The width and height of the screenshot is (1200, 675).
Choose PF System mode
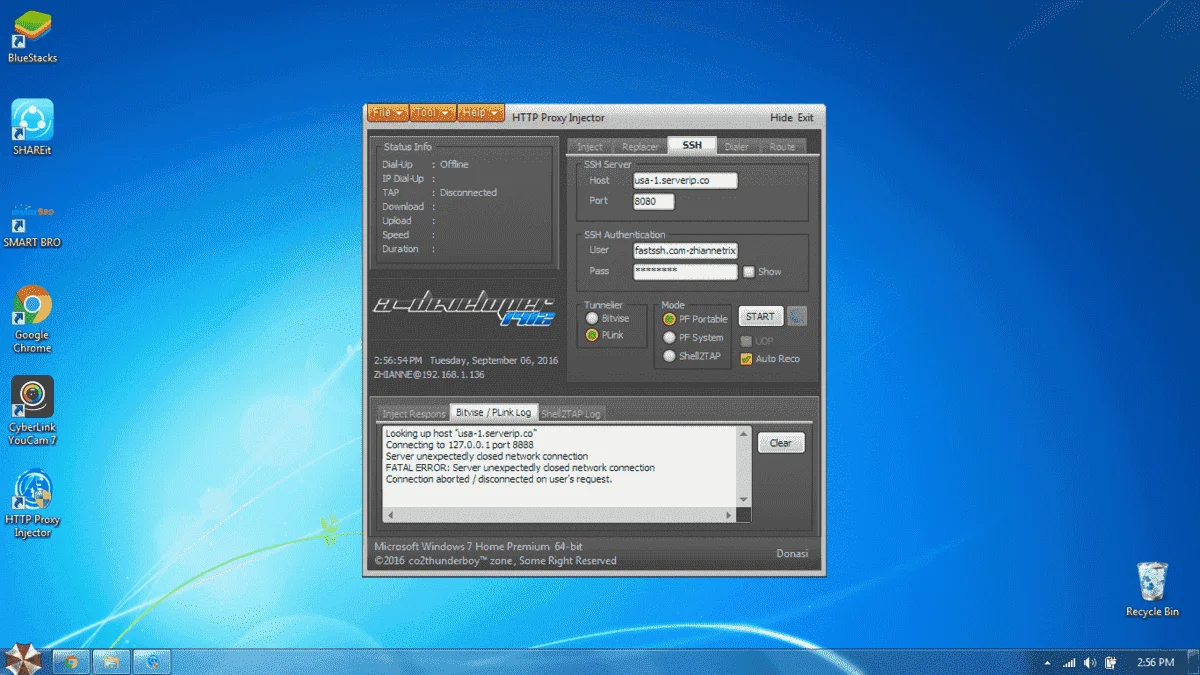(669, 337)
